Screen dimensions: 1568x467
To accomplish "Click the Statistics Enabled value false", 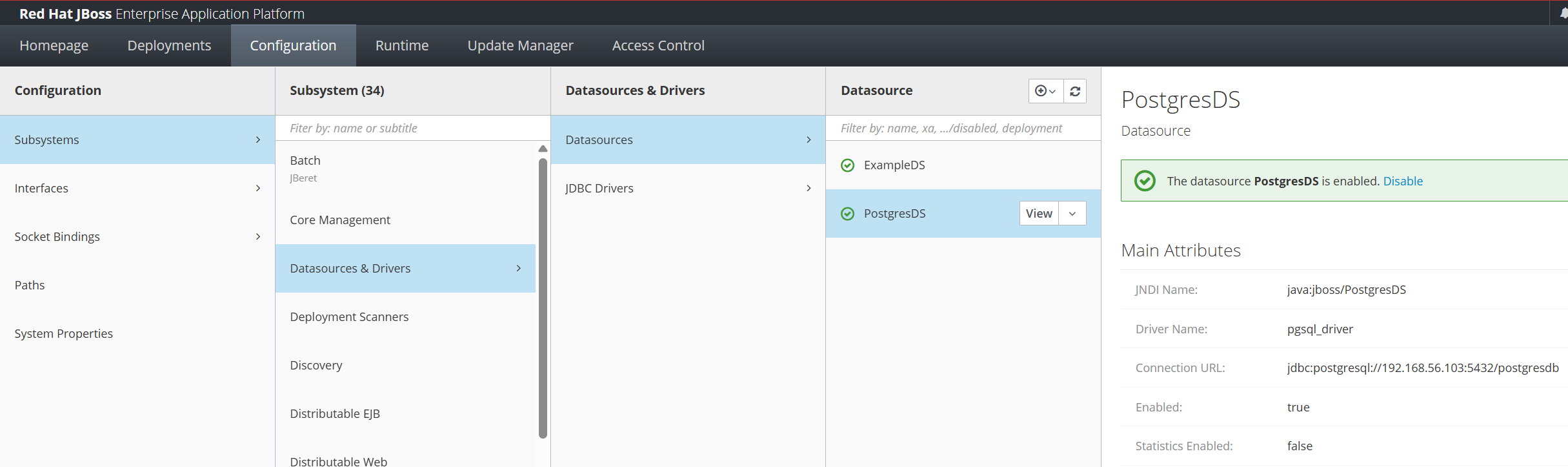I will point(1300,446).
